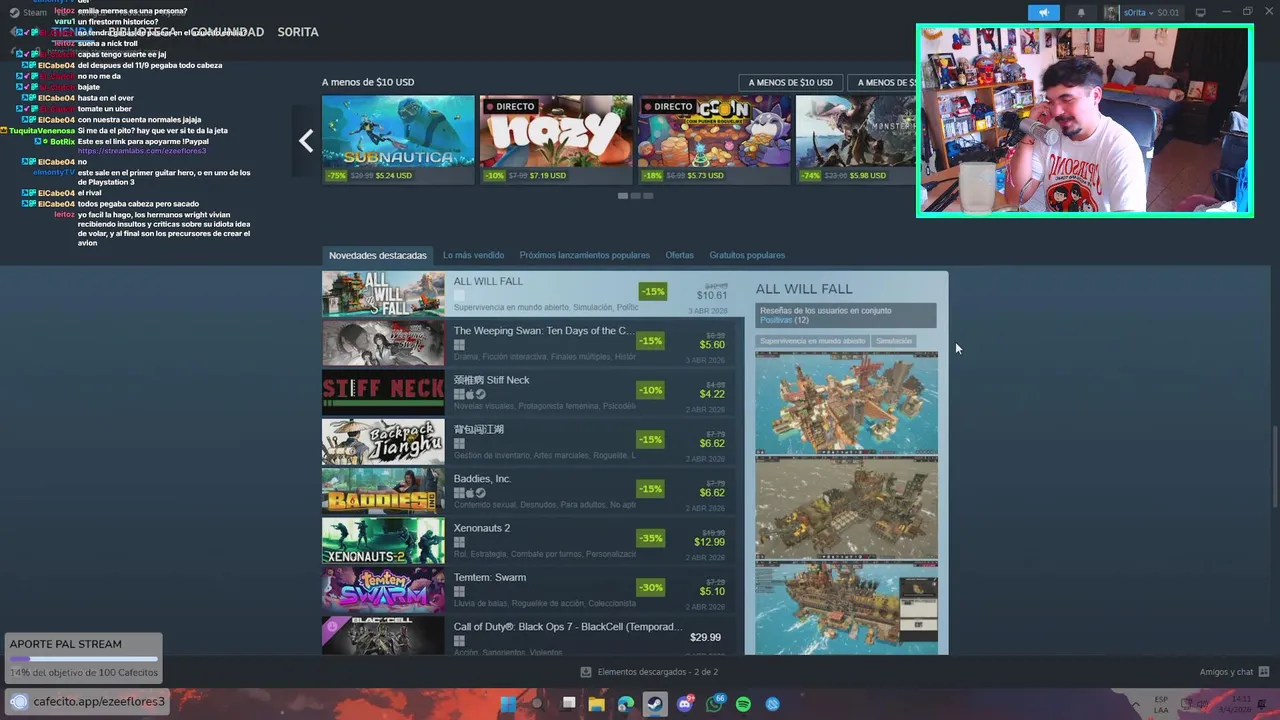Screen dimensions: 1280x720
Task: Open third All Will Fall preview screenshot
Action: pos(847,608)
